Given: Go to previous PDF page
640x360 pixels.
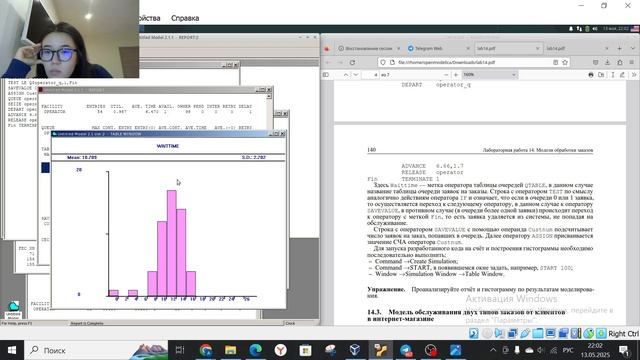Looking at the screenshot, I should 346,75.
